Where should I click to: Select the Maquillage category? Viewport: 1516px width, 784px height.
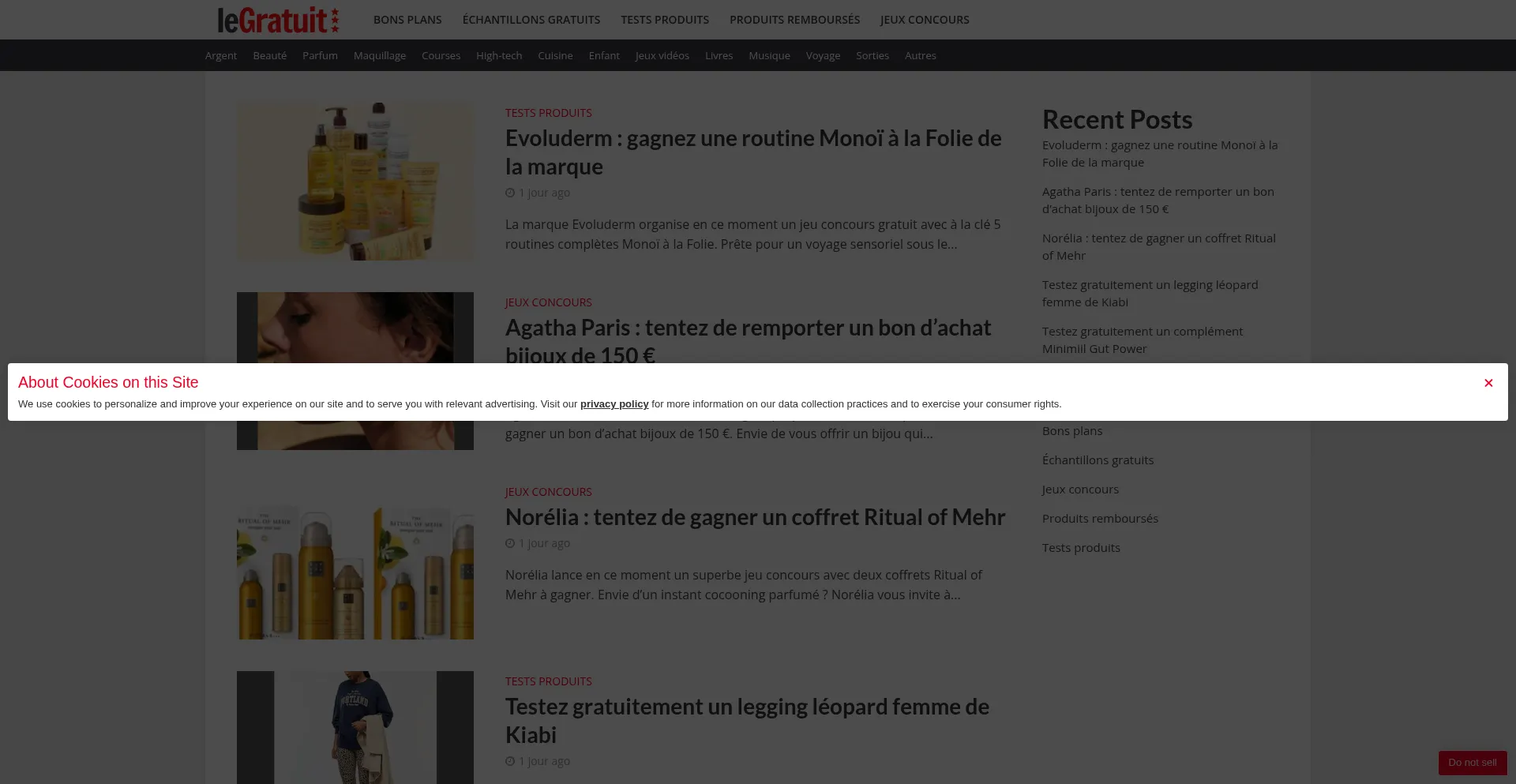pos(380,55)
